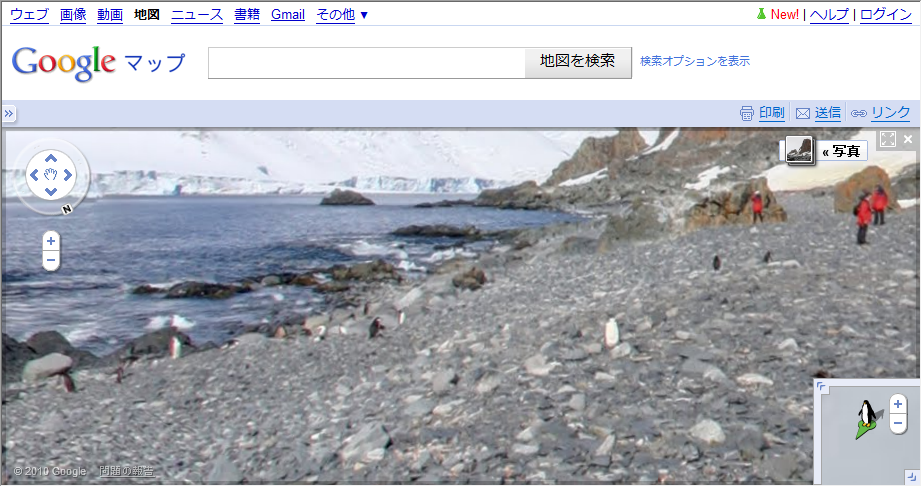Collapse the mini map with the corner arrow
This screenshot has width=922, height=487.
(x=821, y=387)
